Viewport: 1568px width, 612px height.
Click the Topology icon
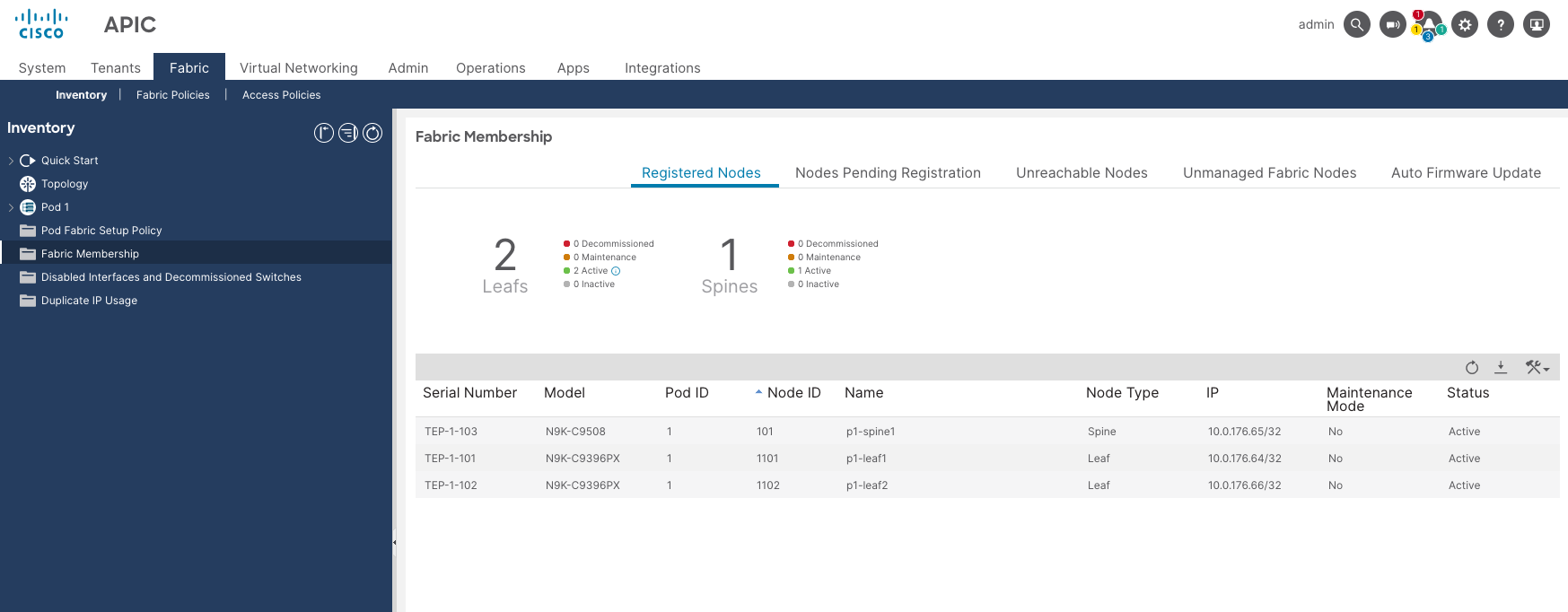28,184
